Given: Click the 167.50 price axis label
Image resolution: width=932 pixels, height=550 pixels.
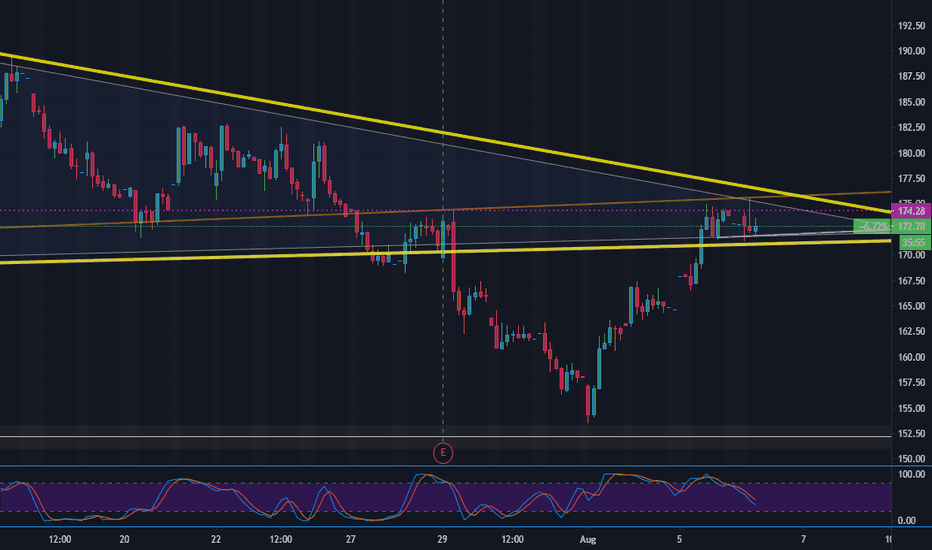Looking at the screenshot, I should [x=911, y=281].
